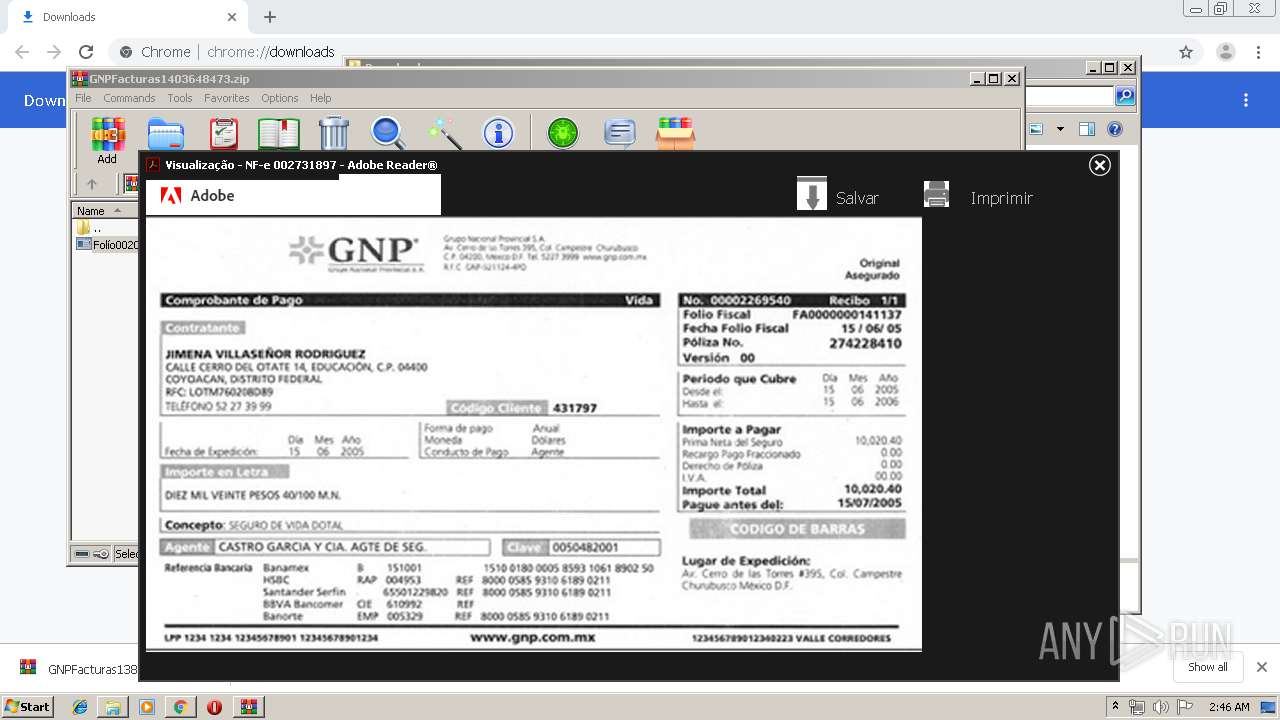The width and height of the screenshot is (1280, 720).
Task: Click the chrome://downloads address bar
Action: coord(640,52)
